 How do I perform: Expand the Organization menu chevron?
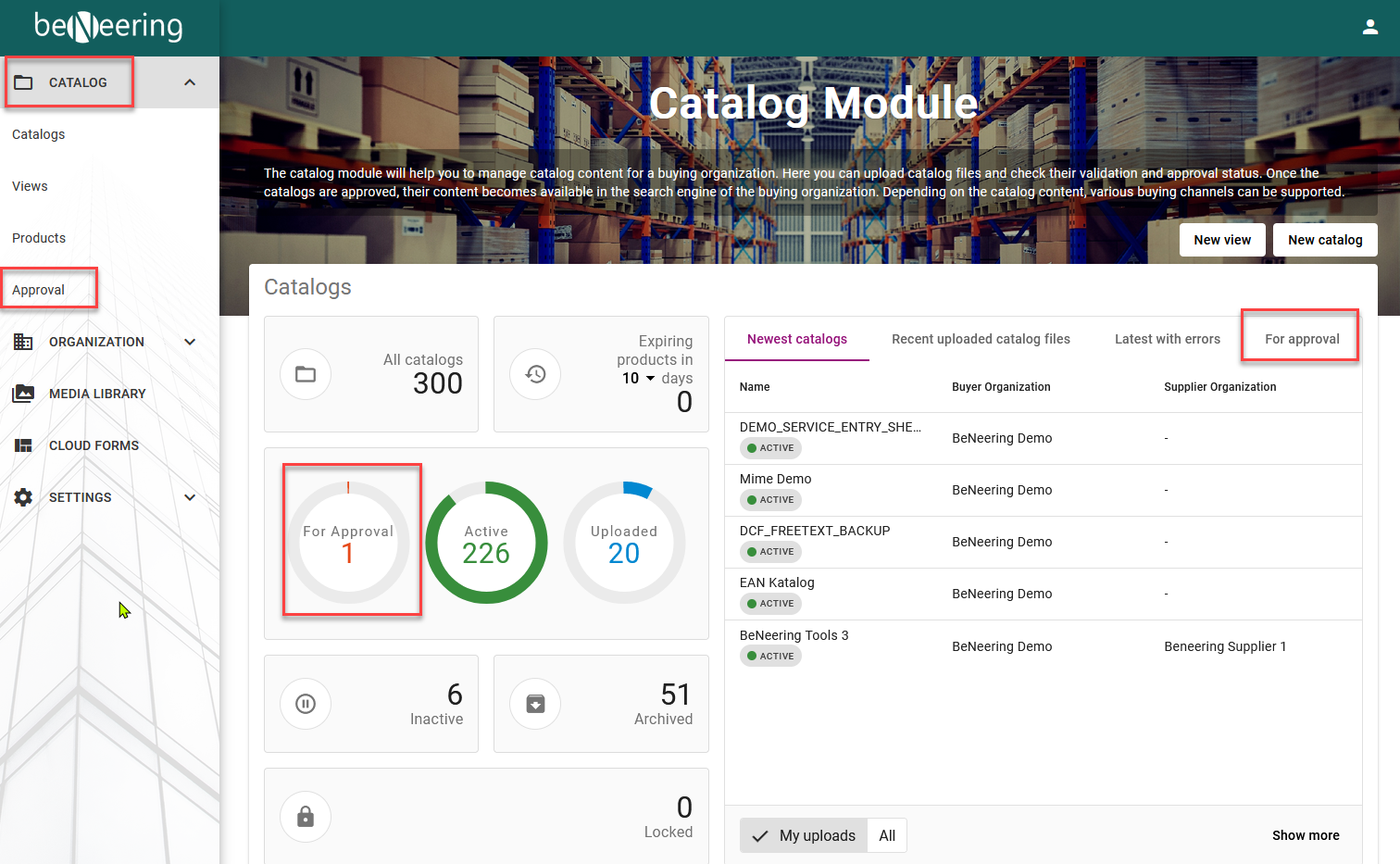(x=190, y=342)
